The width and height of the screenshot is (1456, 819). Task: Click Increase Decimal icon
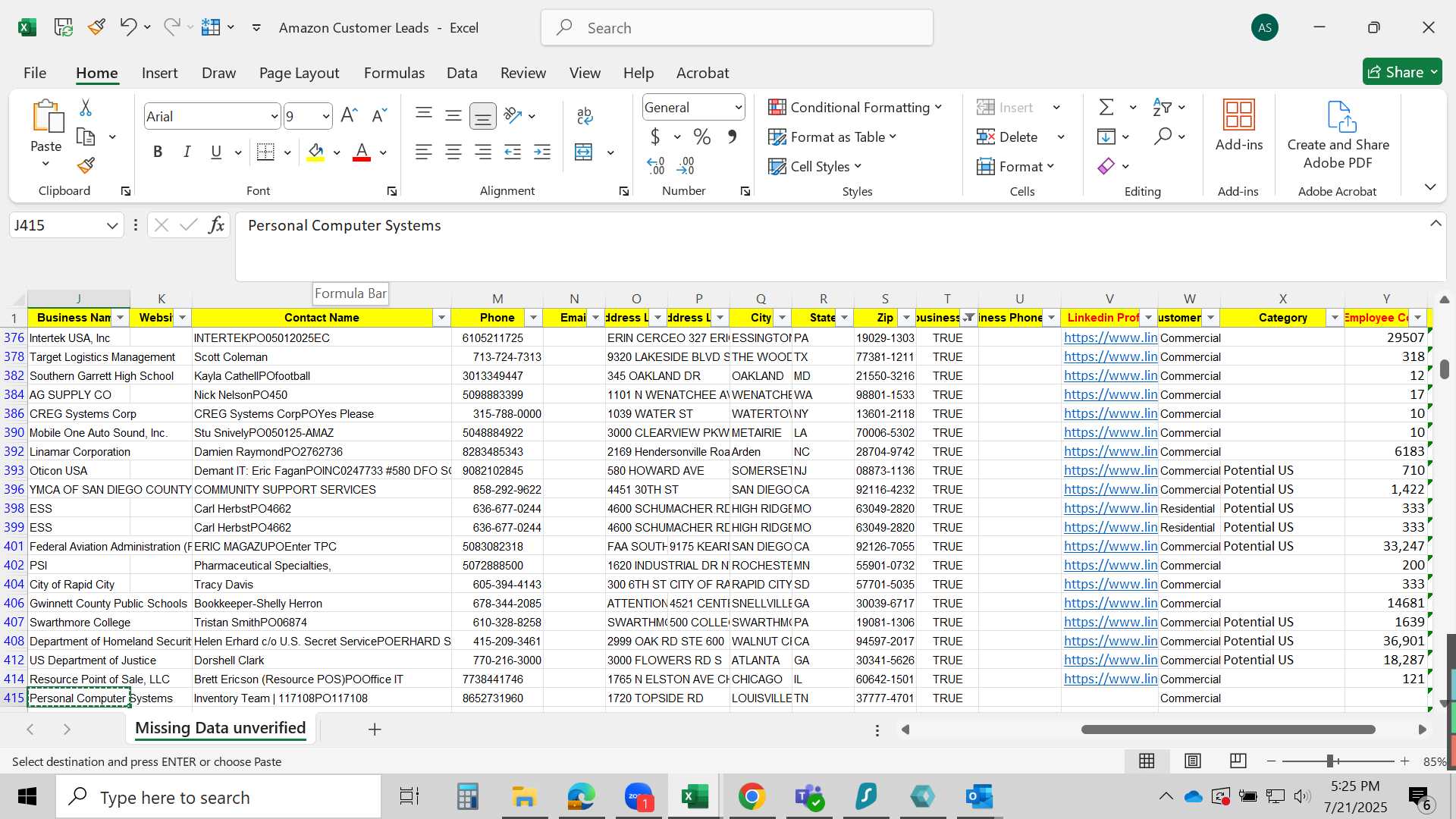click(x=656, y=165)
